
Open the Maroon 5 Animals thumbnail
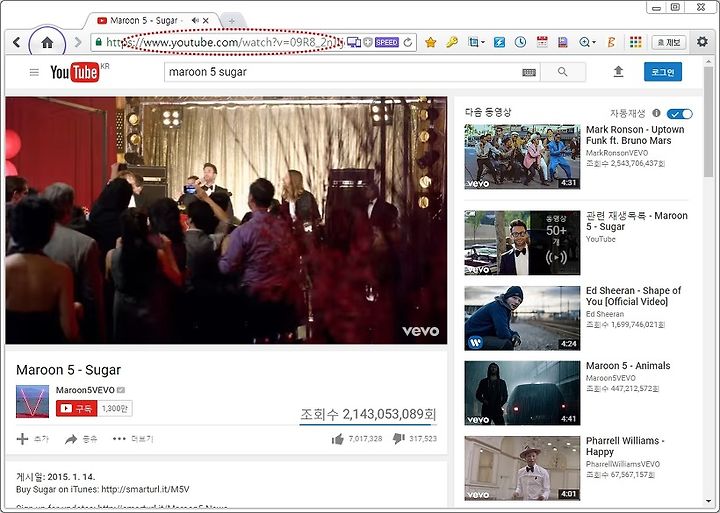pyautogui.click(x=522, y=393)
